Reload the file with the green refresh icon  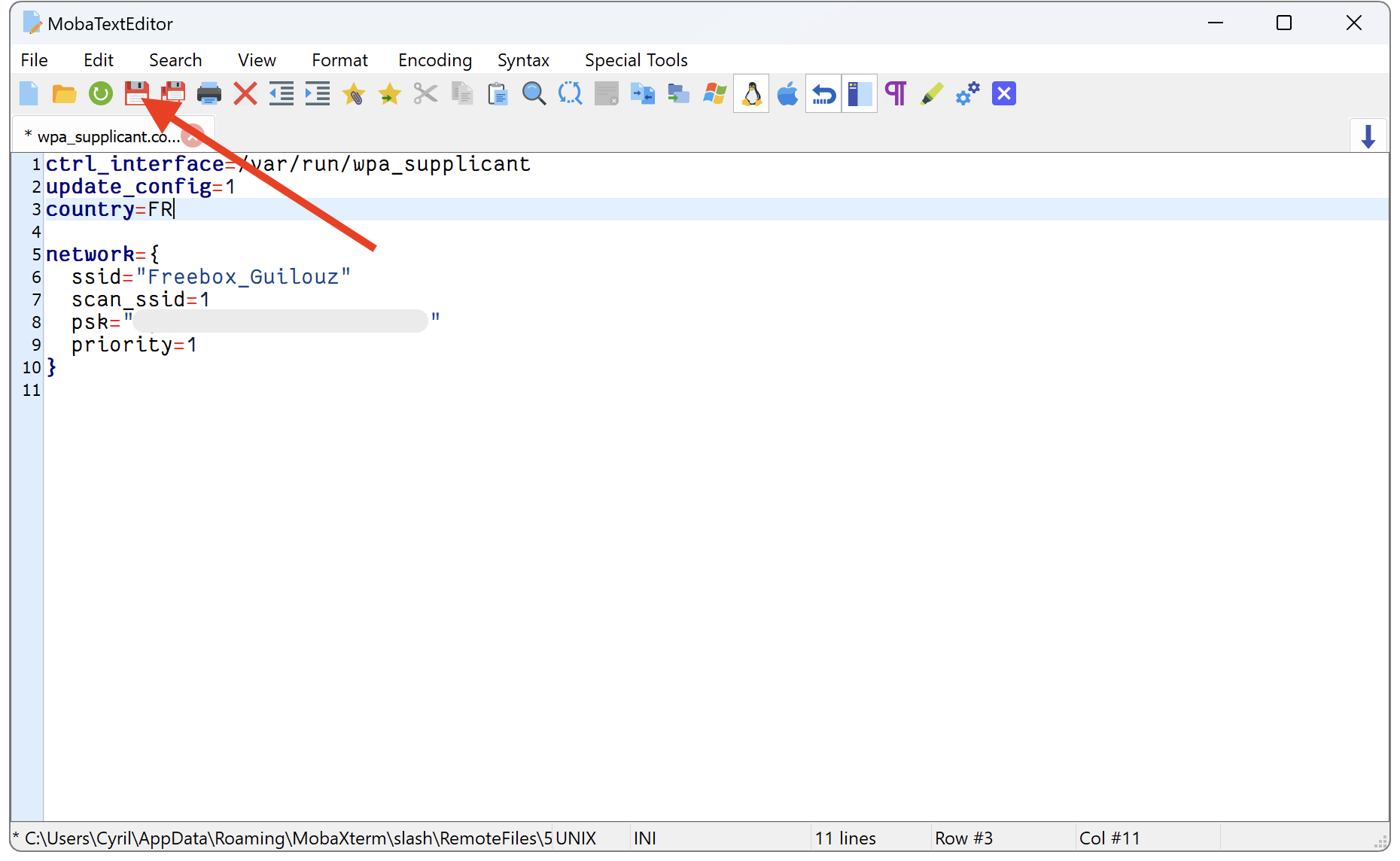point(100,94)
